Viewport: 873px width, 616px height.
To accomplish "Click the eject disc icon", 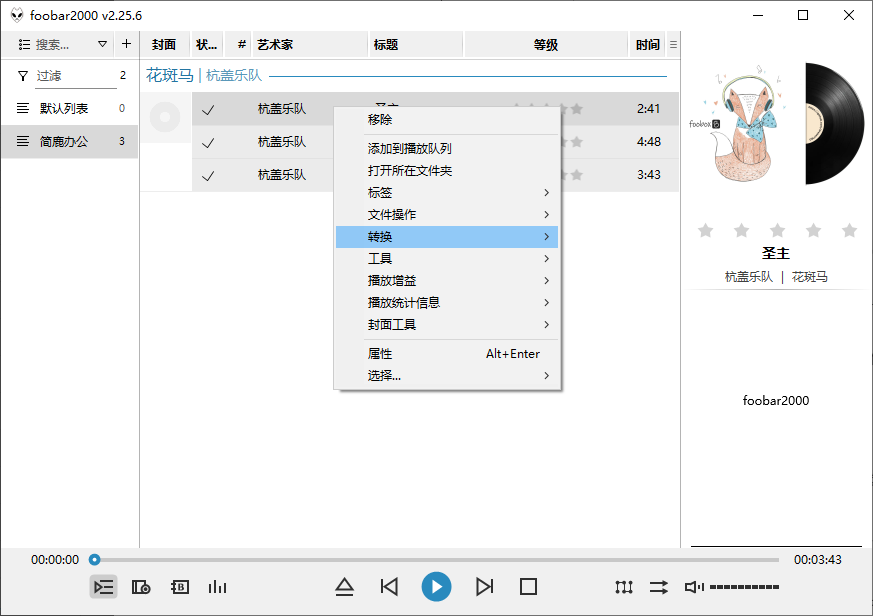I will pyautogui.click(x=345, y=587).
